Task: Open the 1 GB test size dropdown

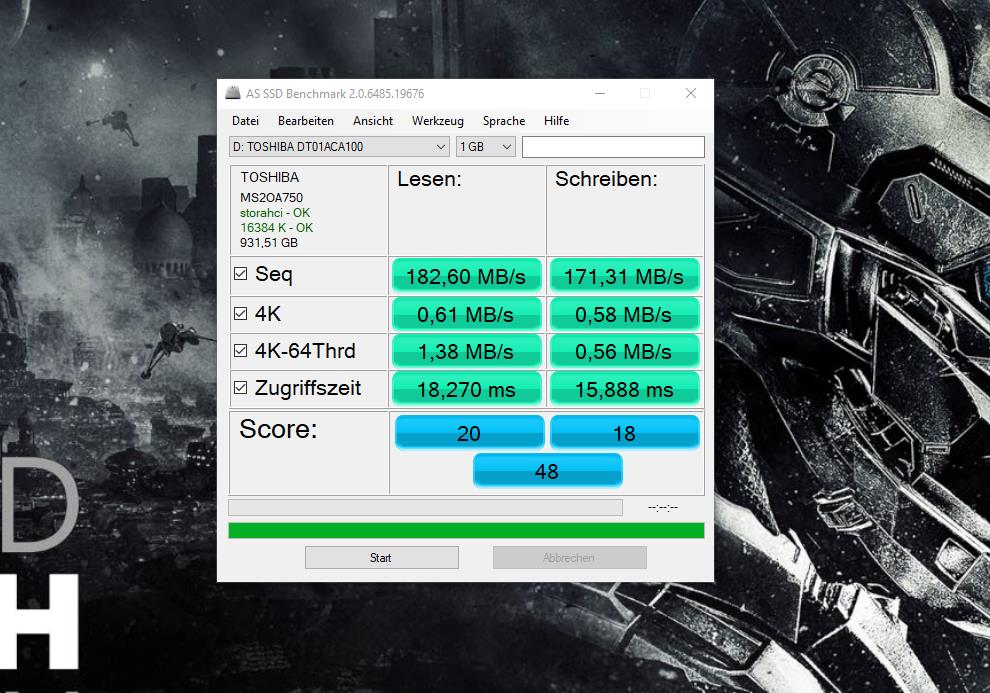Action: click(486, 146)
